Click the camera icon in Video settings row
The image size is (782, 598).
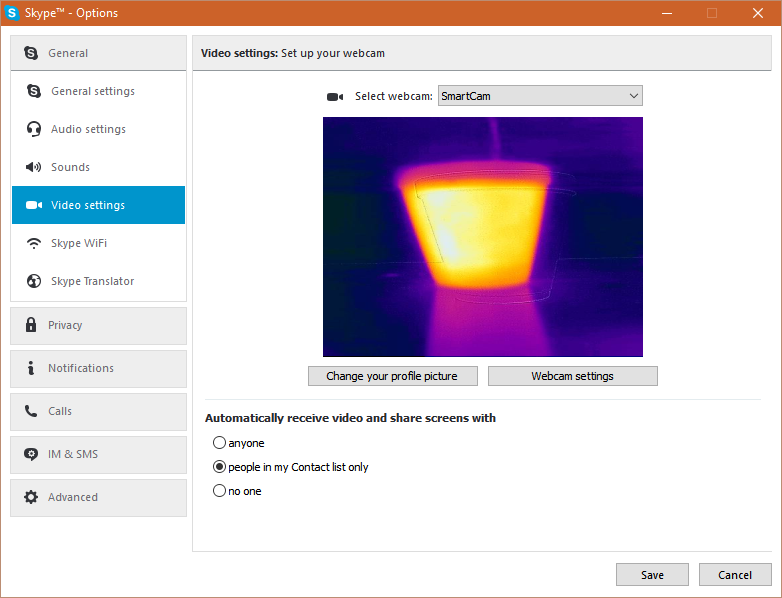(34, 205)
